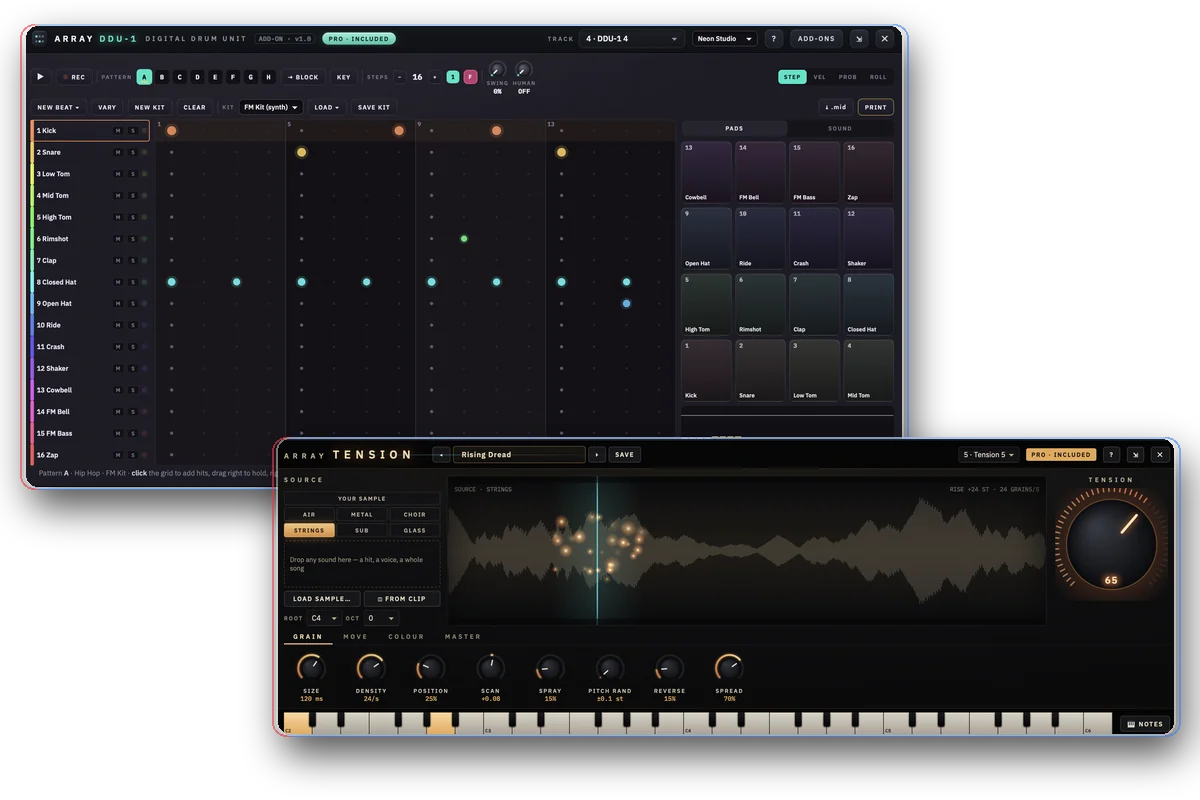Trigger the Clap pad 7
Image resolution: width=1200 pixels, height=800 pixels.
[815, 304]
